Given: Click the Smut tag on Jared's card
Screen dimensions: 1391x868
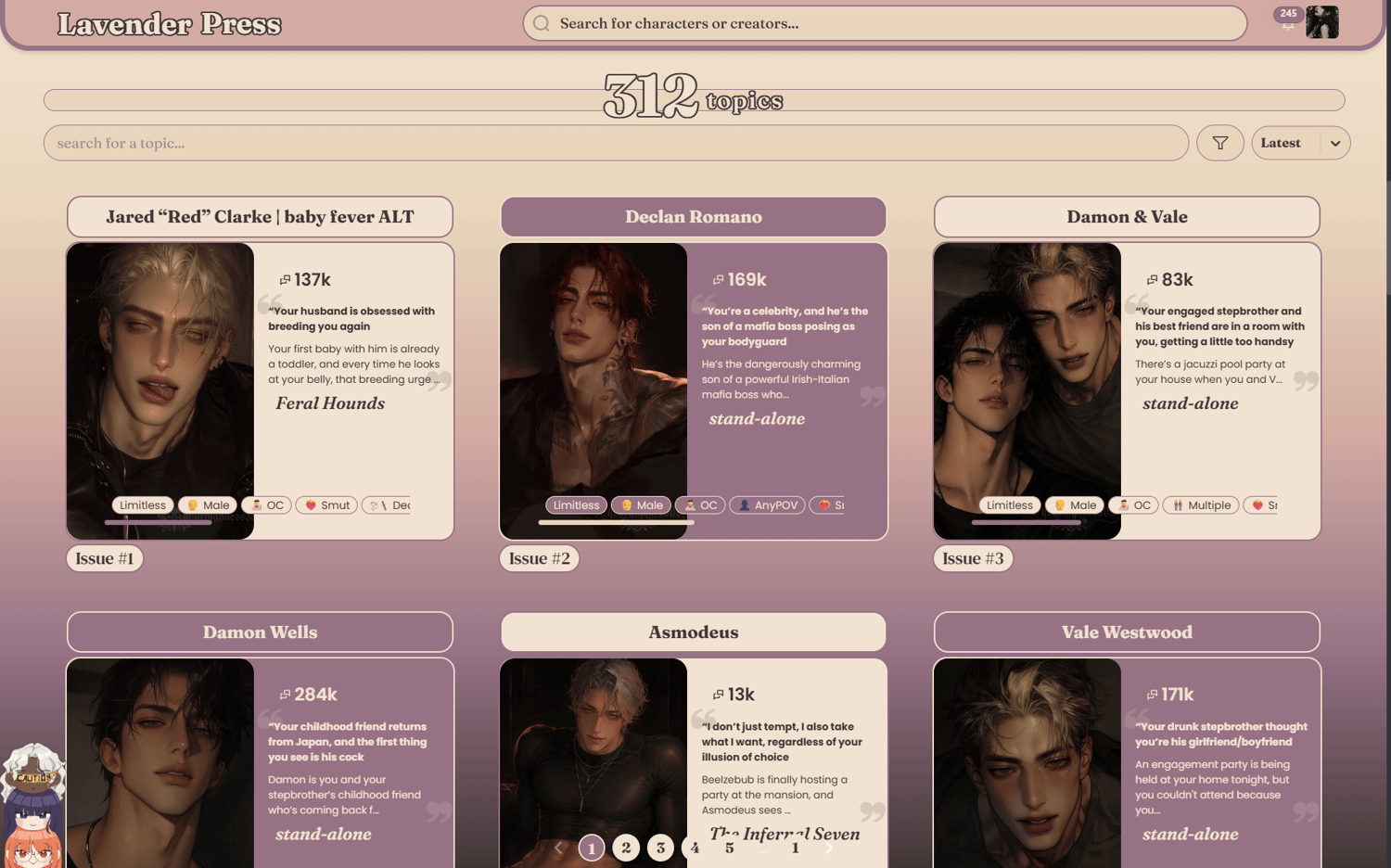Looking at the screenshot, I should coord(326,505).
